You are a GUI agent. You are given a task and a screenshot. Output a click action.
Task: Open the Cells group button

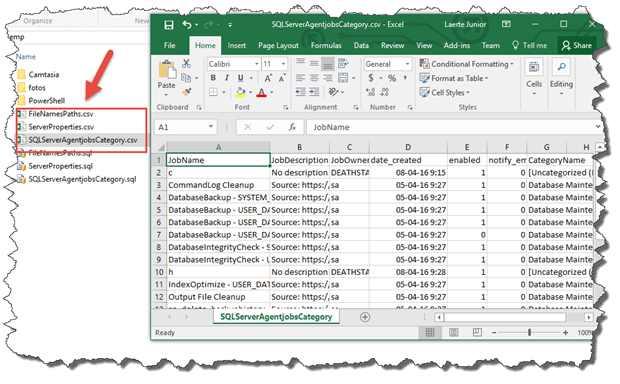(x=534, y=78)
